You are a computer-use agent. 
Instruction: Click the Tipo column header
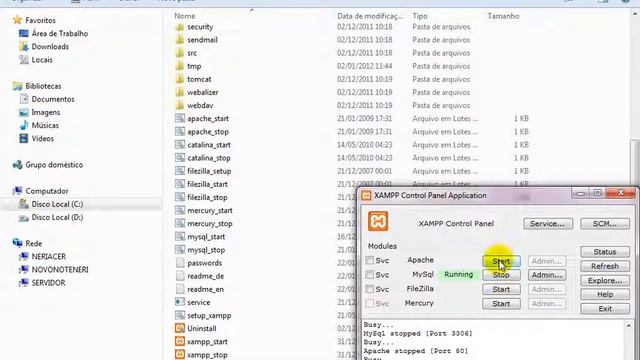(x=420, y=16)
